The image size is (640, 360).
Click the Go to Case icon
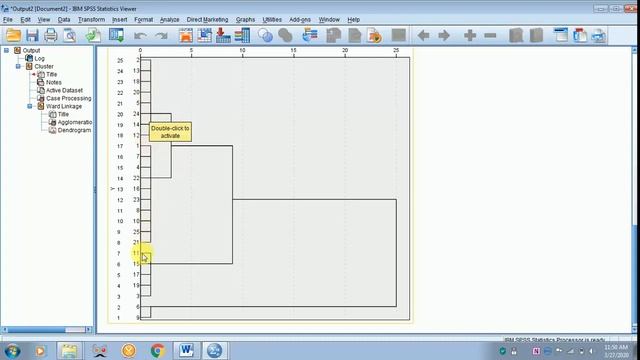(204, 36)
